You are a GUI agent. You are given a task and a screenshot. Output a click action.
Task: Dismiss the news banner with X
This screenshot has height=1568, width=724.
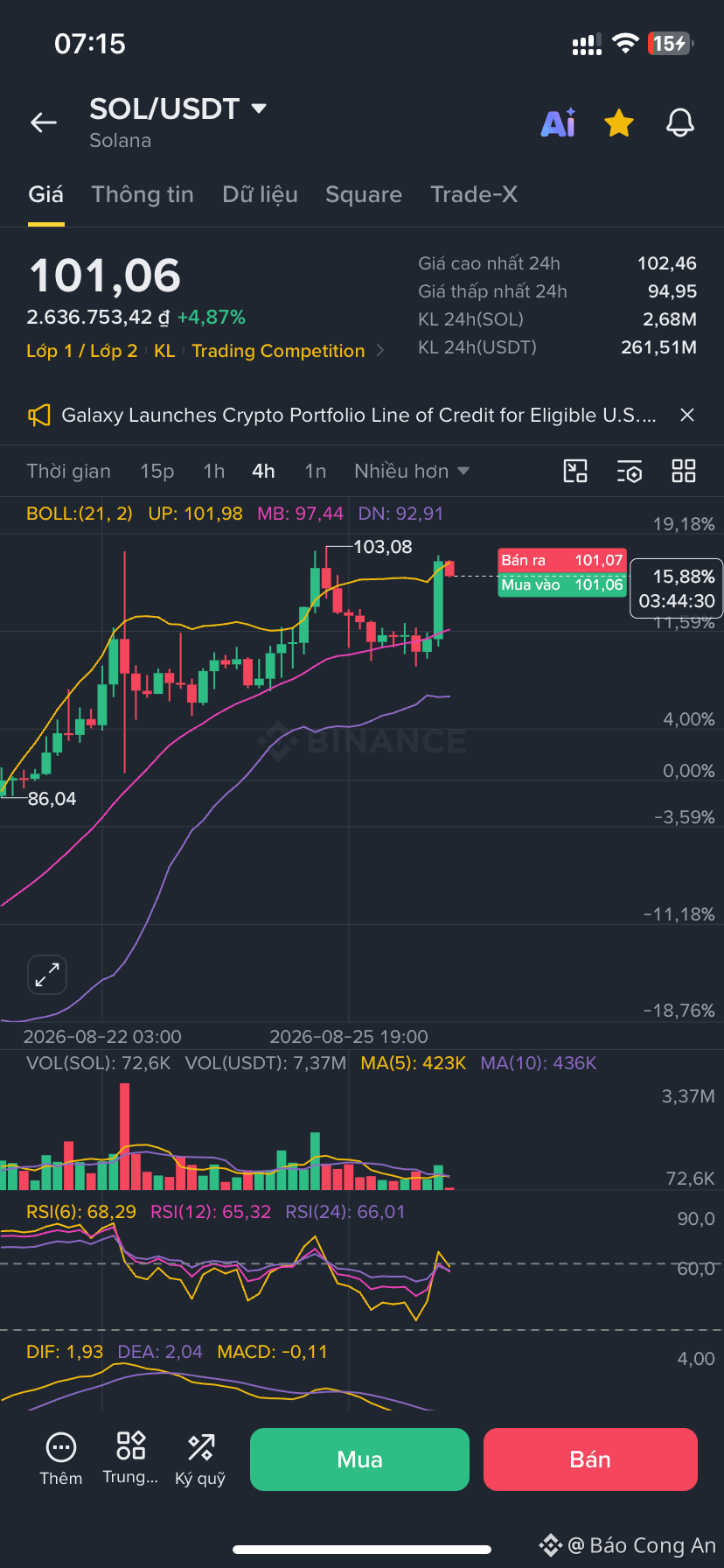687,415
